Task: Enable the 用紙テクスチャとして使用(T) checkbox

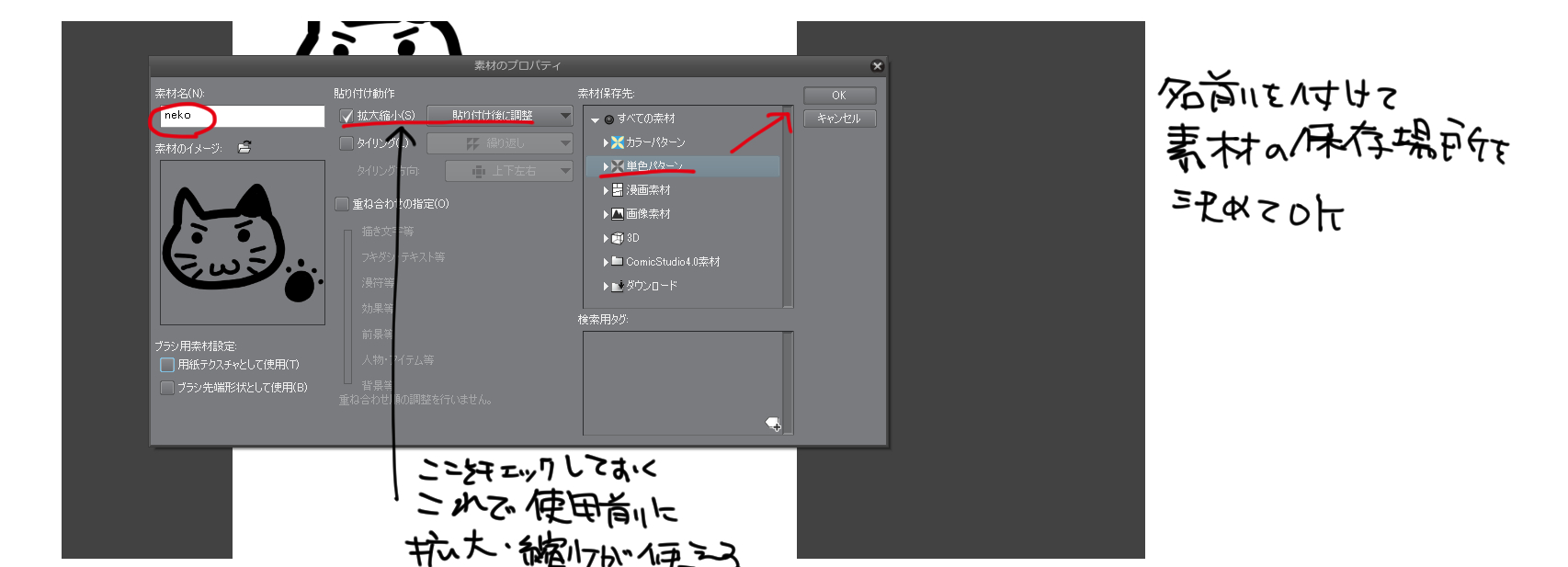Action: pos(167,365)
